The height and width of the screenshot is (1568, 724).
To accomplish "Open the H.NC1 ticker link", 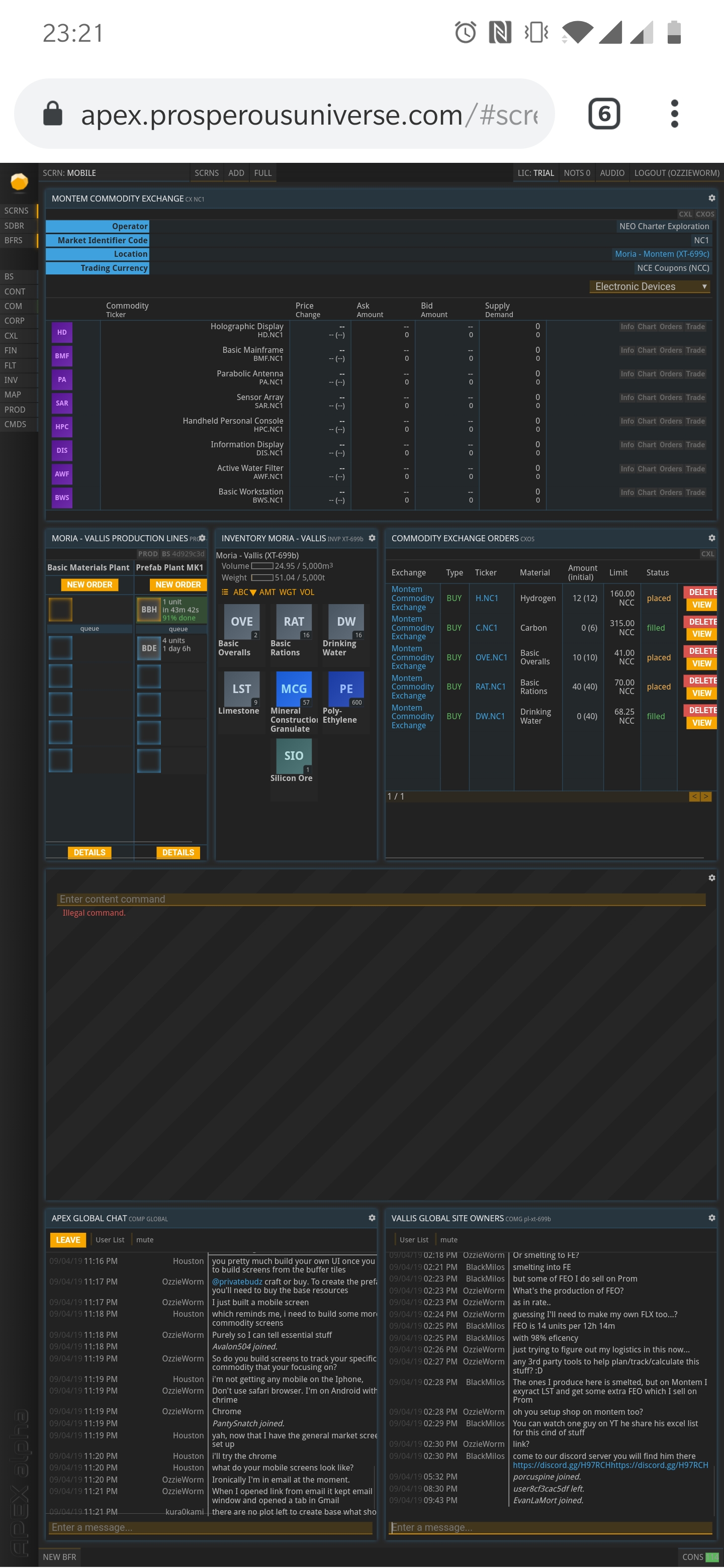I will (487, 599).
